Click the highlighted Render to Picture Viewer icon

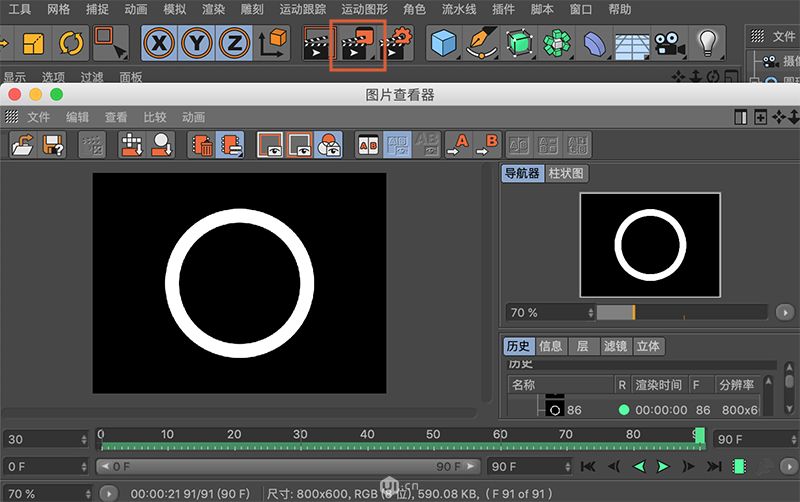click(357, 44)
